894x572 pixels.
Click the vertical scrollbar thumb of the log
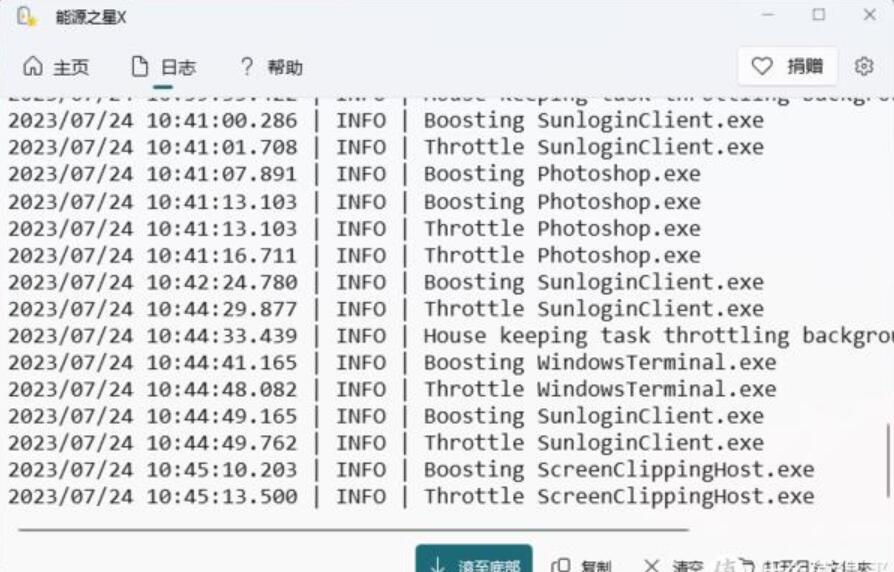click(888, 460)
